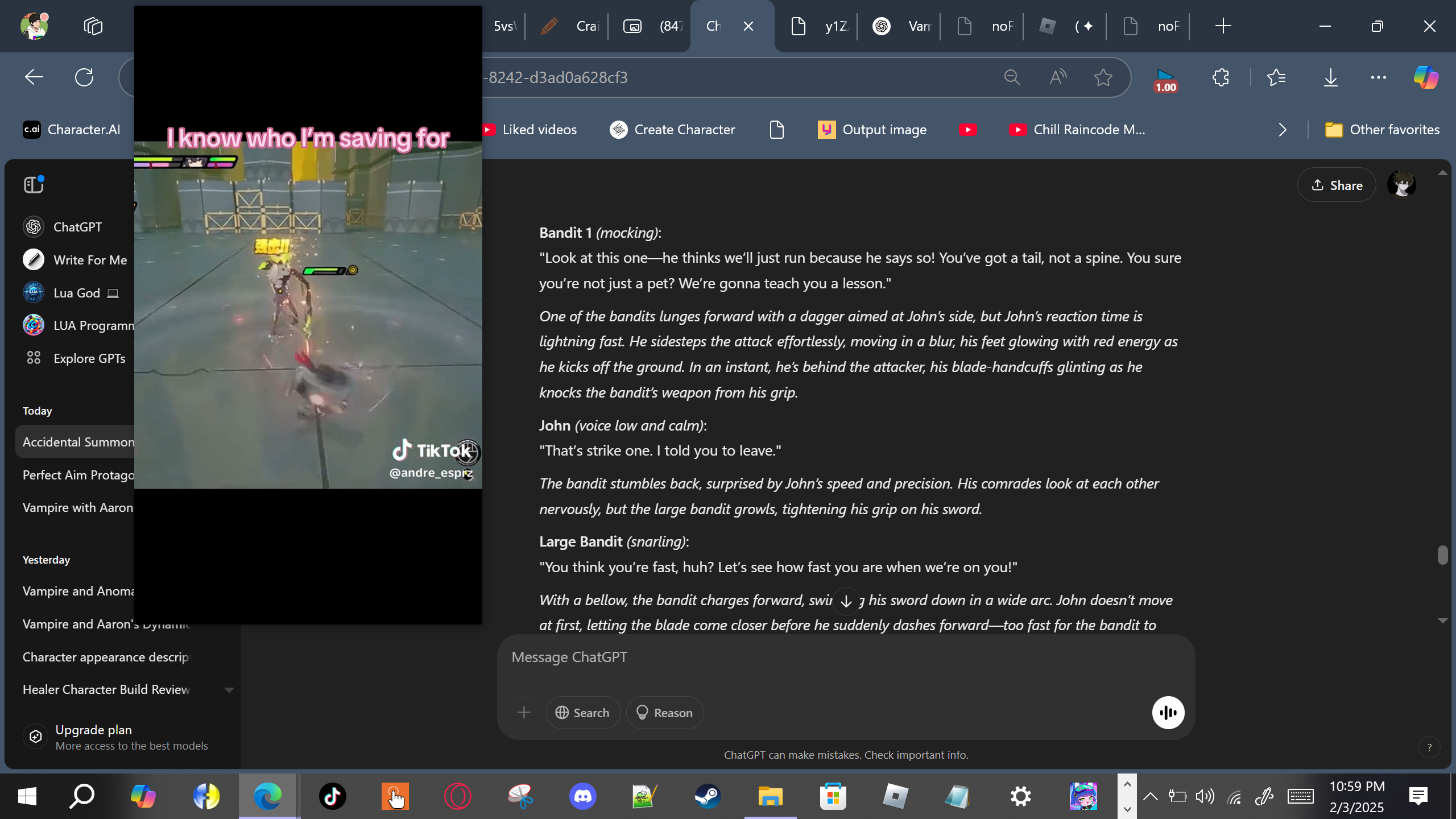Close the active ChatGPT tab
Viewport: 1456px width, 819px height.
click(x=748, y=26)
